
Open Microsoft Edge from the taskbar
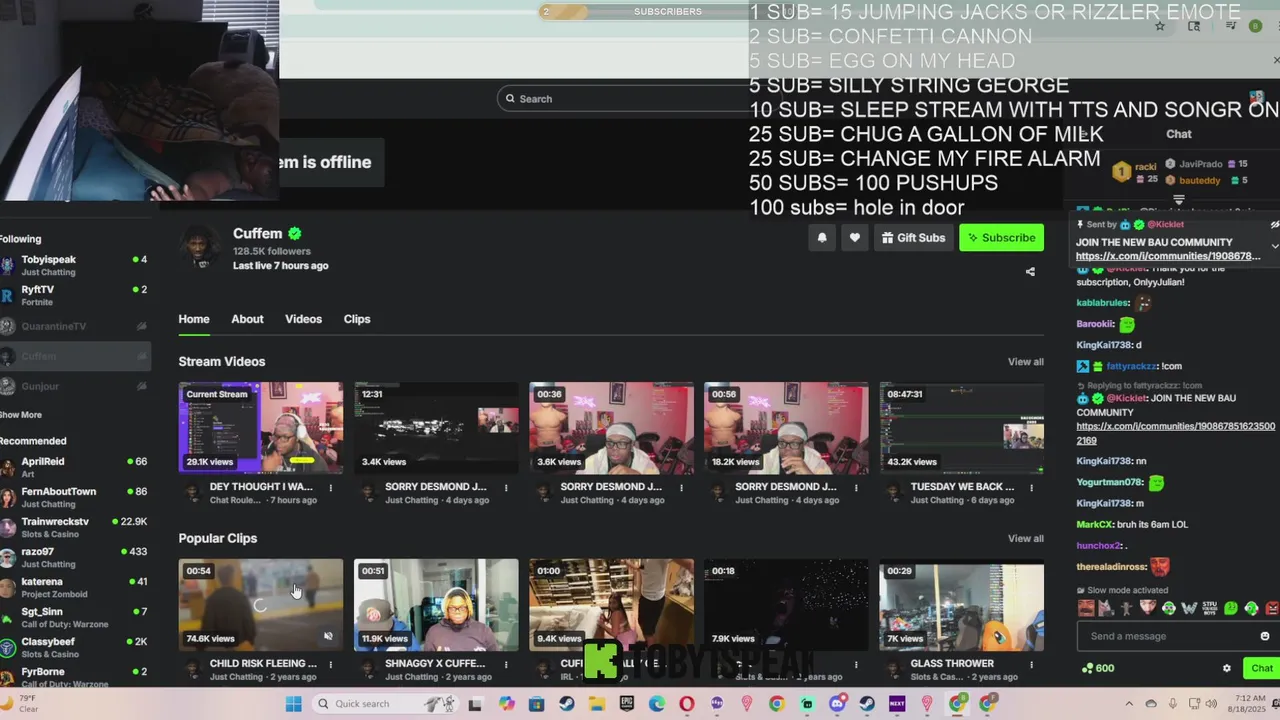click(657, 704)
